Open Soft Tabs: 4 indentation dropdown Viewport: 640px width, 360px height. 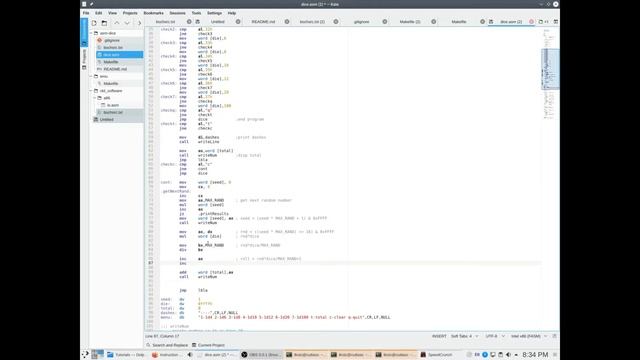tap(464, 336)
